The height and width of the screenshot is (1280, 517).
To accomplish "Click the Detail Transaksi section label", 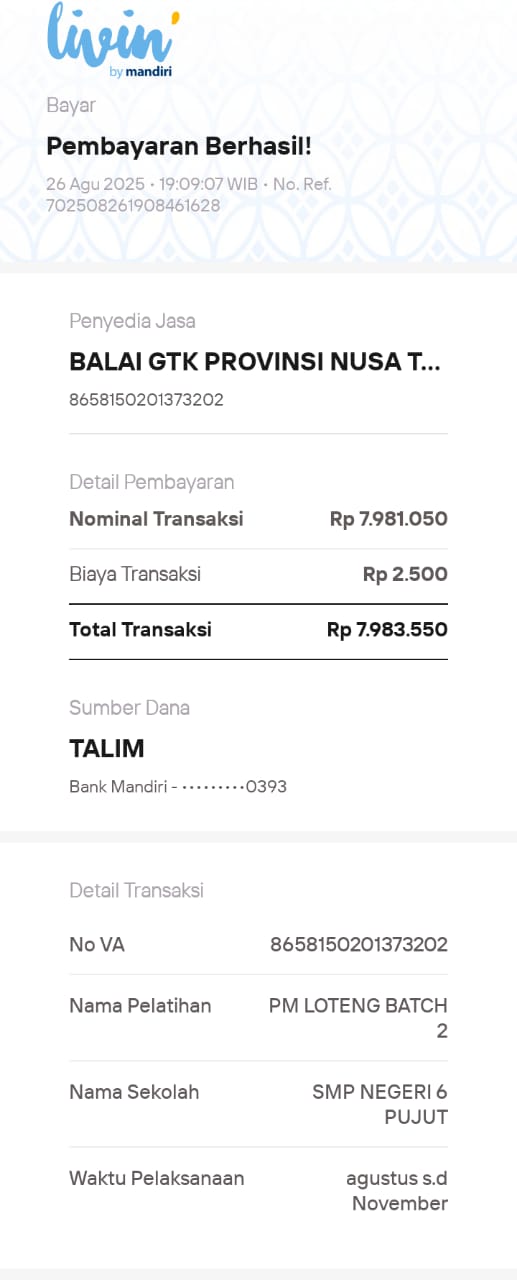I will [x=136, y=890].
